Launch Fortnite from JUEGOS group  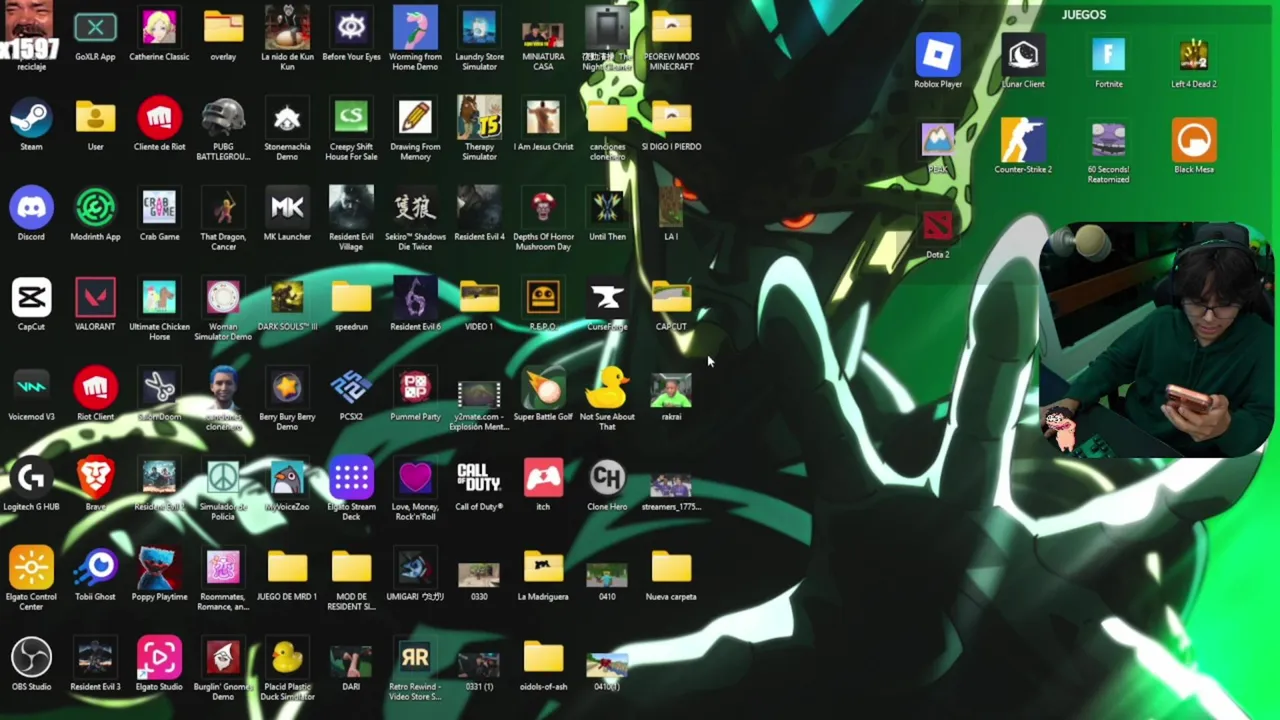pos(1108,56)
